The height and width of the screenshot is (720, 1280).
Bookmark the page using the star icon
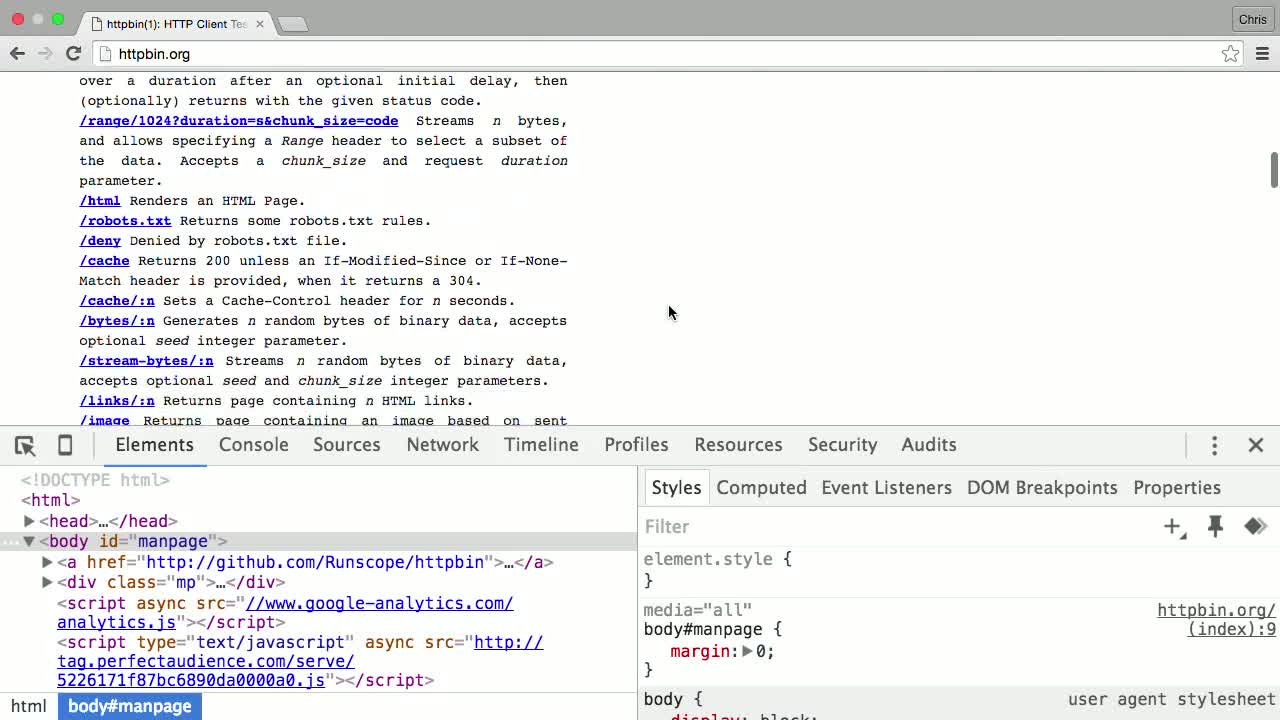1230,54
